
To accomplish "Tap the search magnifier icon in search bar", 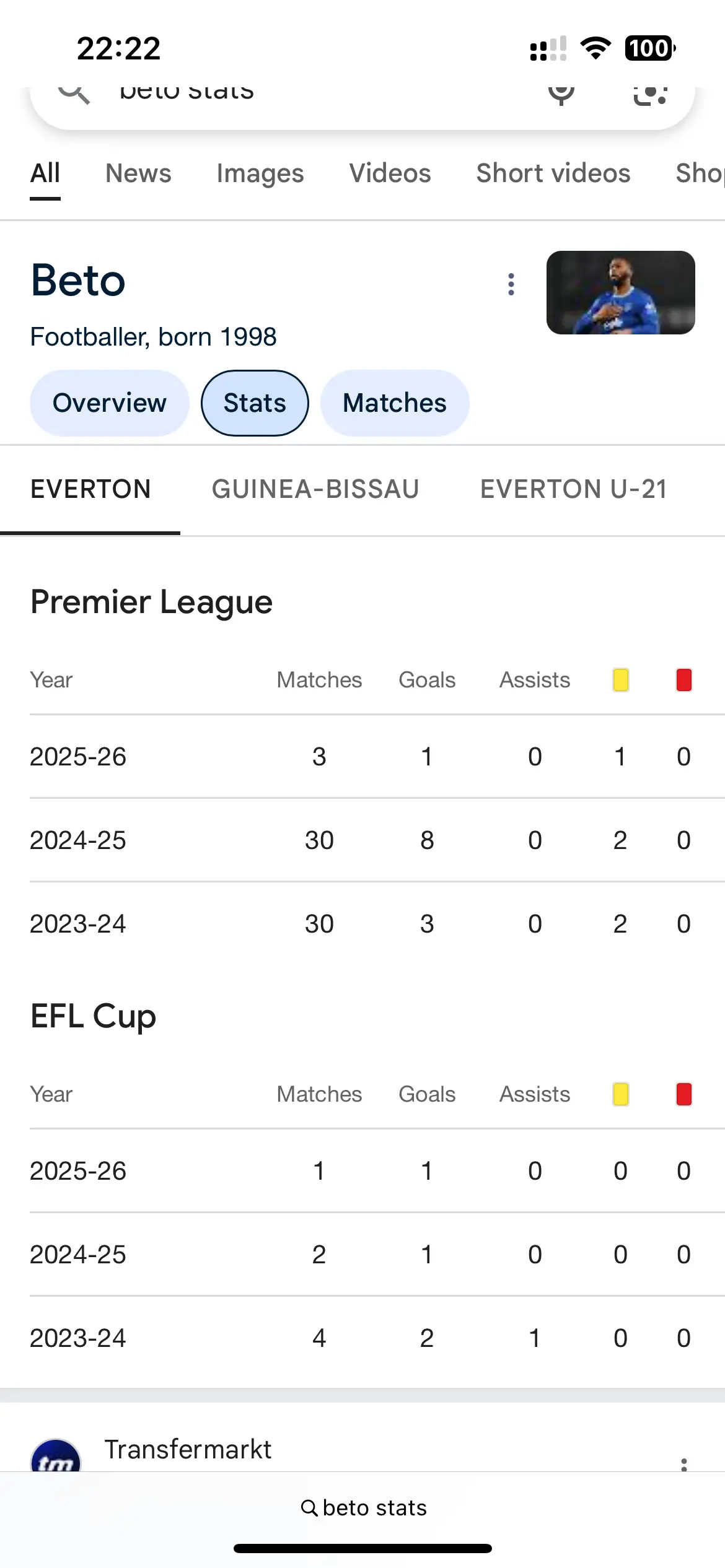I will click(x=74, y=93).
